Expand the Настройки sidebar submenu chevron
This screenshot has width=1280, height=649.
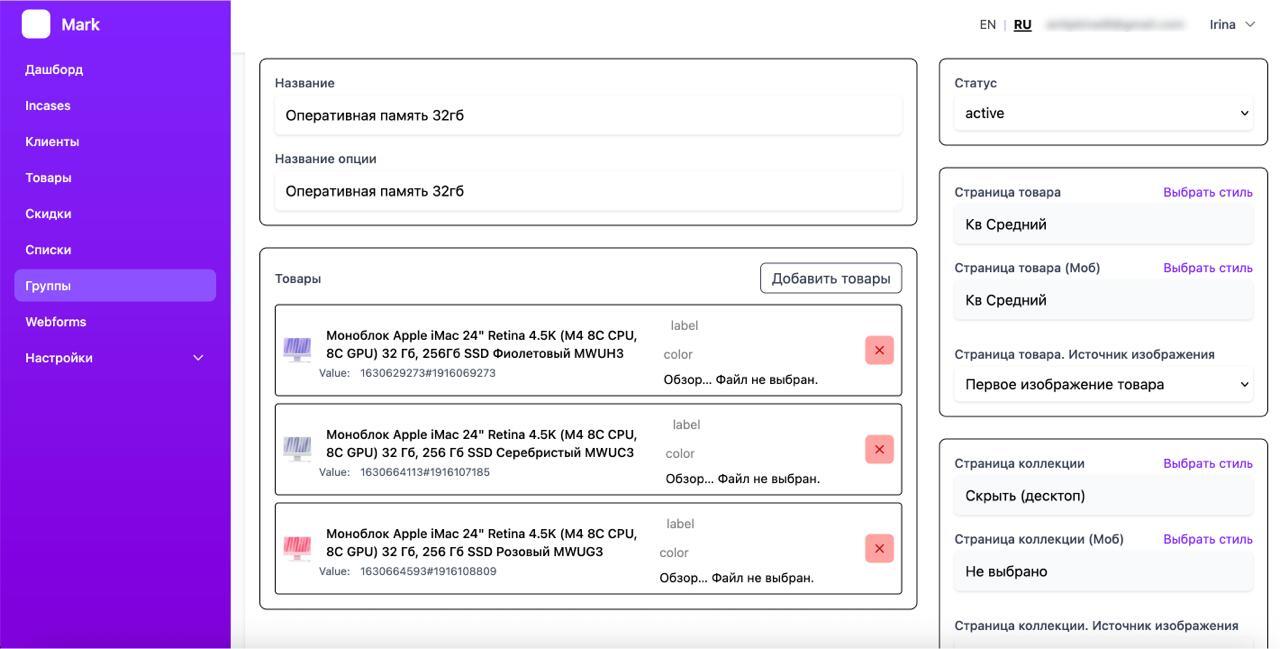(x=197, y=358)
